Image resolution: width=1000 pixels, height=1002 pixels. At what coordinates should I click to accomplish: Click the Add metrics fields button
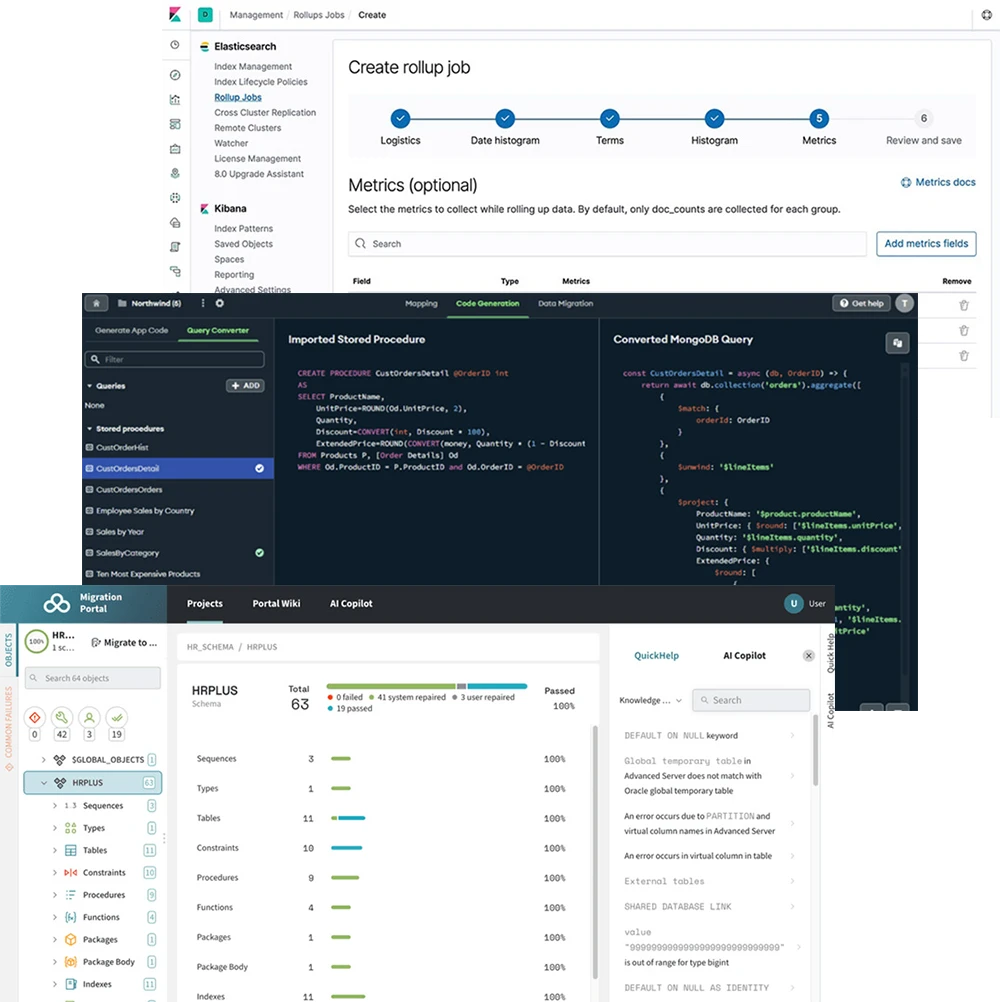[926, 244]
